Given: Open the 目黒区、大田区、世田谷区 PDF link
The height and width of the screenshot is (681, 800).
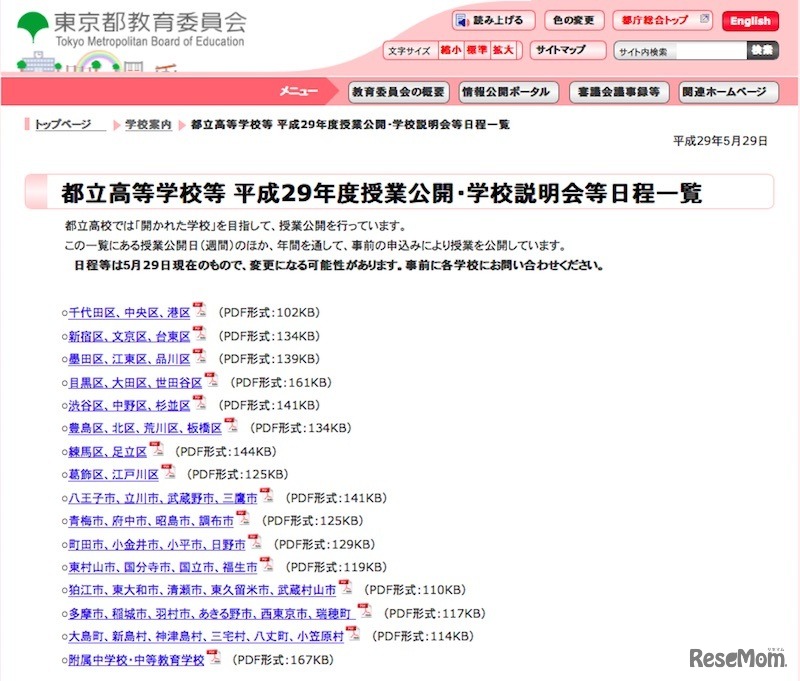Looking at the screenshot, I should [x=135, y=383].
